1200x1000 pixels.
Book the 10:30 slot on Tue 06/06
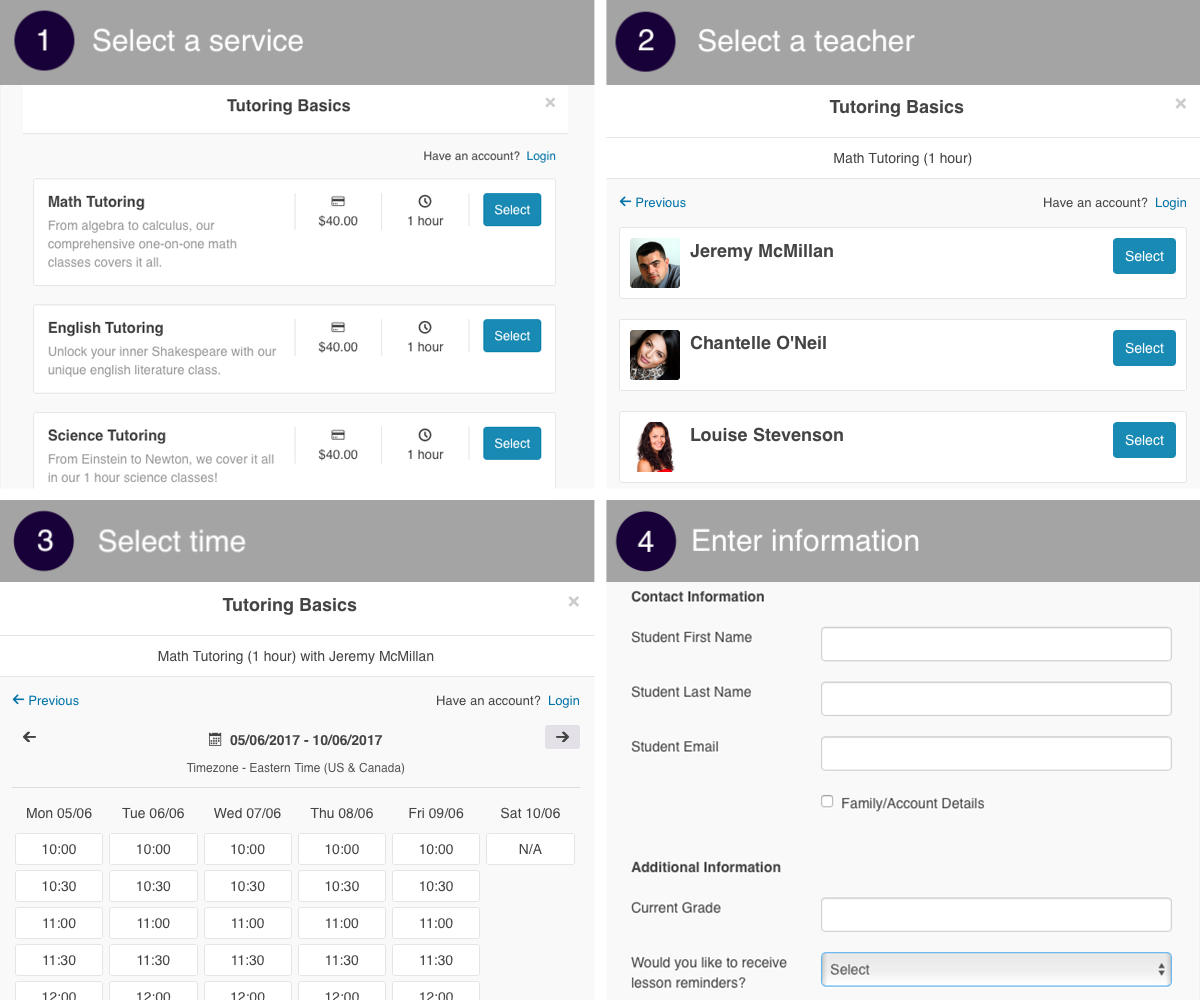tap(153, 885)
